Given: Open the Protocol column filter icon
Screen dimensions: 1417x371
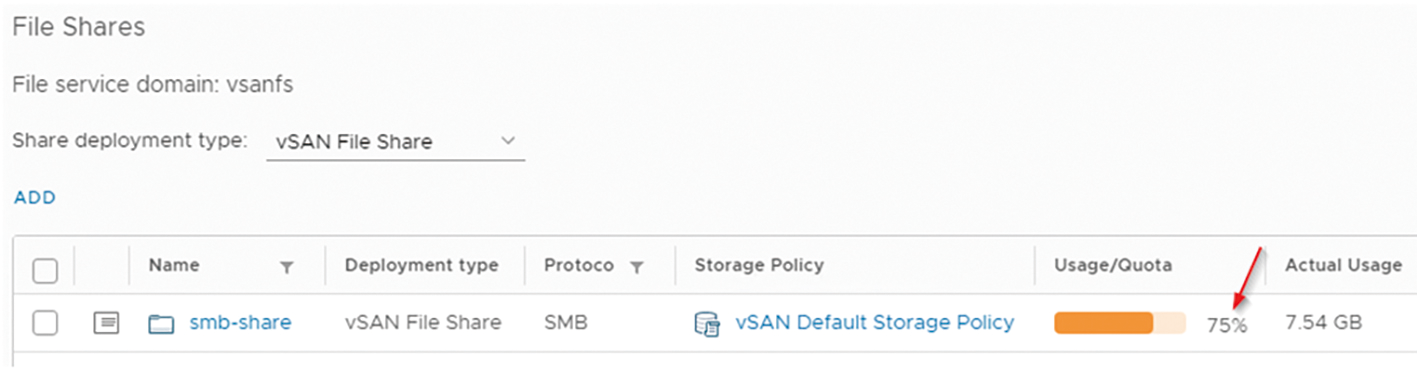Looking at the screenshot, I should (636, 267).
